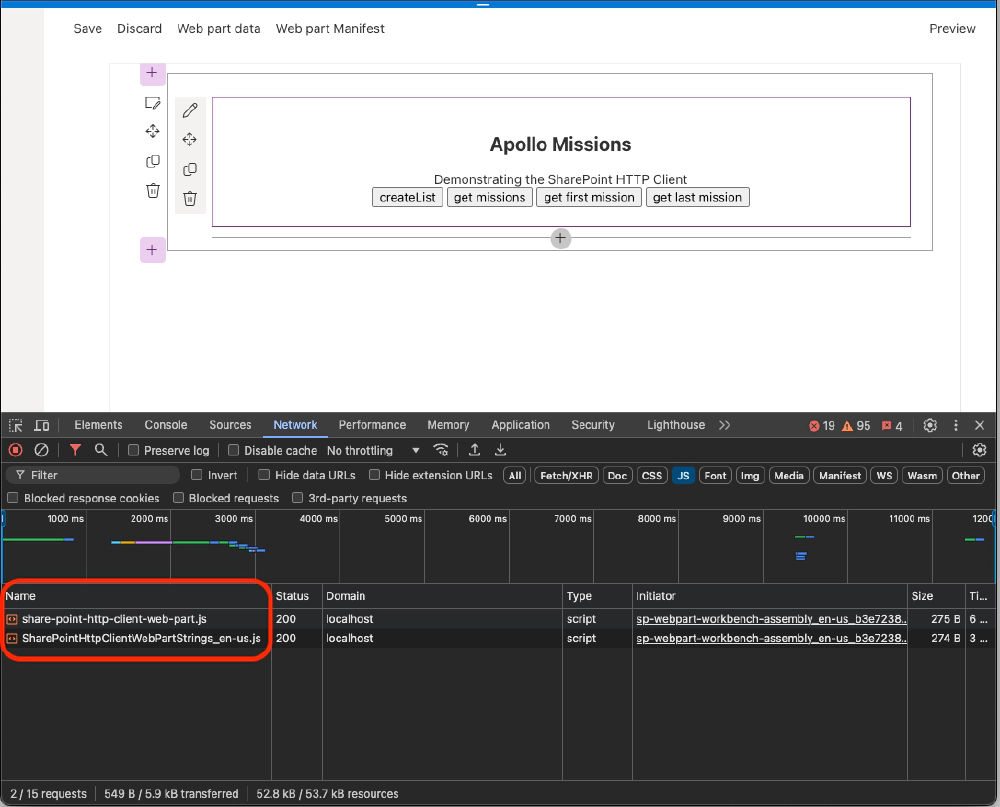Expand more DevTools tabs with the double chevron
The height and width of the screenshot is (807, 1000).
[x=724, y=426]
